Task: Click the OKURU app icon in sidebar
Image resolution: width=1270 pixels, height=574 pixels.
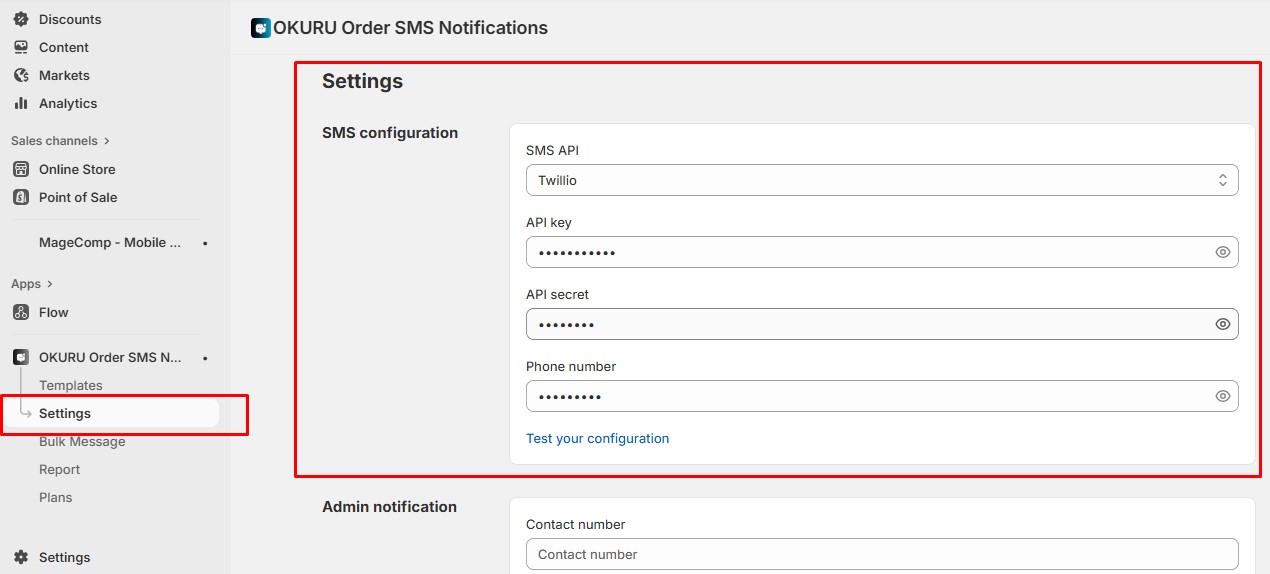Action: tap(21, 357)
